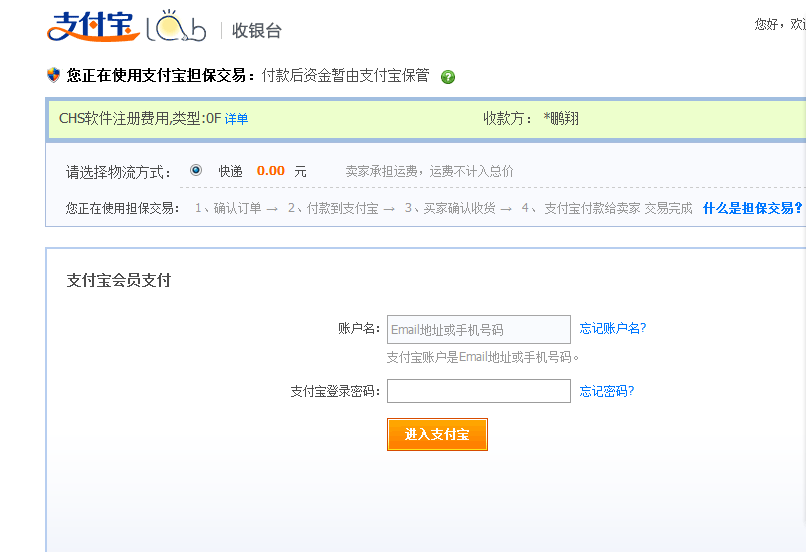
Task: Select the 快递 express shipping radio button
Action: (x=196, y=170)
